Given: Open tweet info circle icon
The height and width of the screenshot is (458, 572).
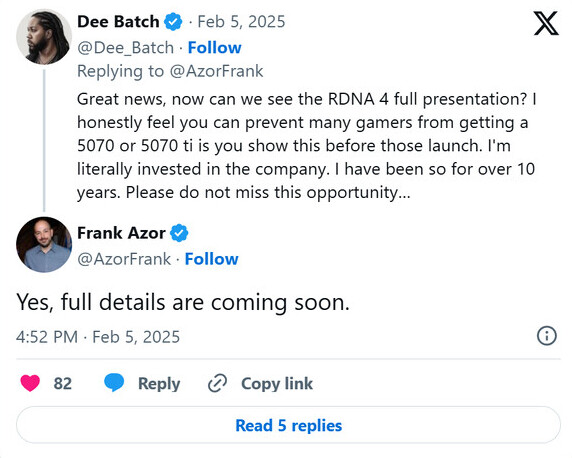Looking at the screenshot, I should 547,336.
